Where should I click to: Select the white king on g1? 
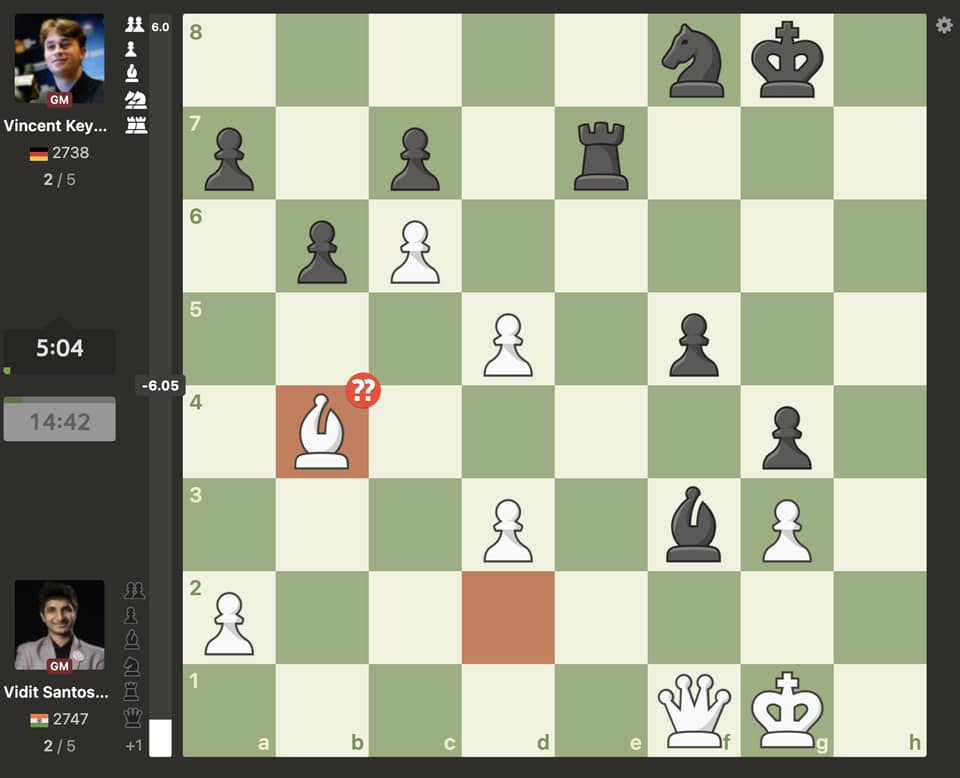click(787, 710)
